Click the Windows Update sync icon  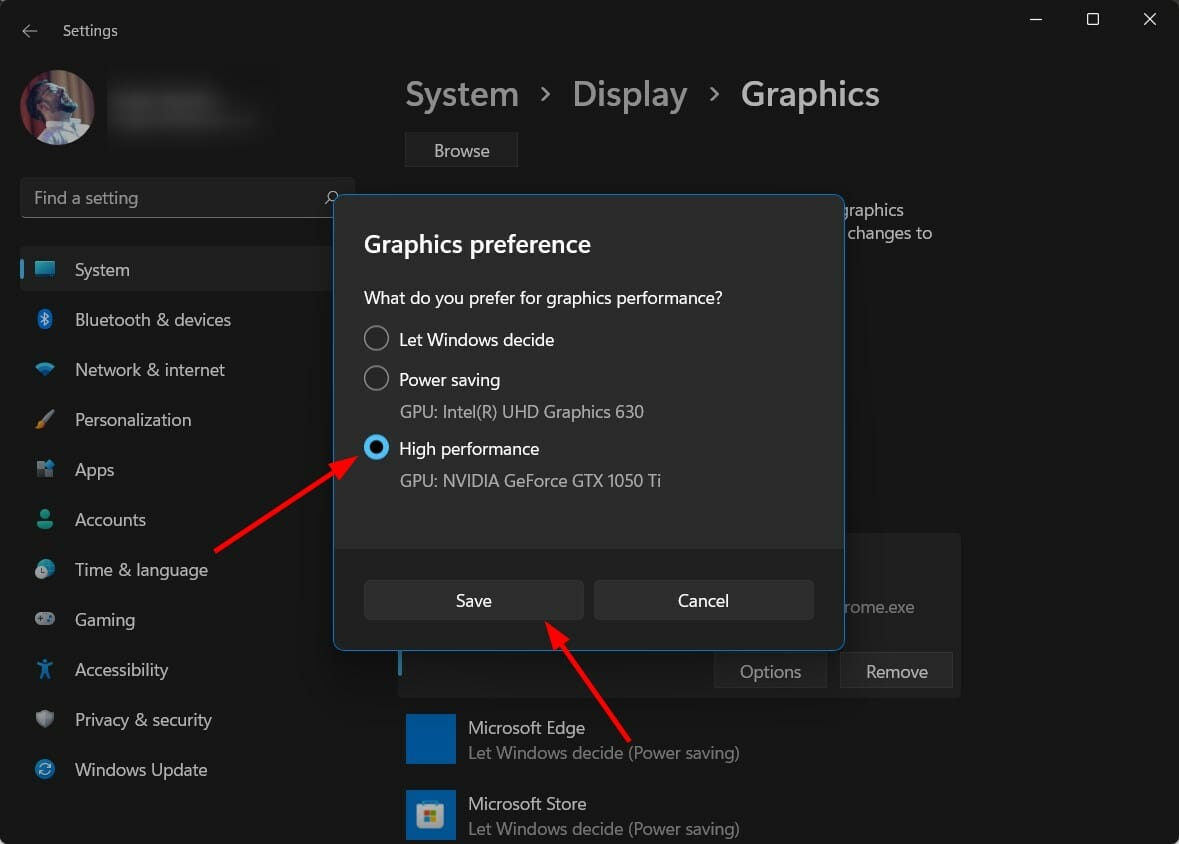pos(45,770)
